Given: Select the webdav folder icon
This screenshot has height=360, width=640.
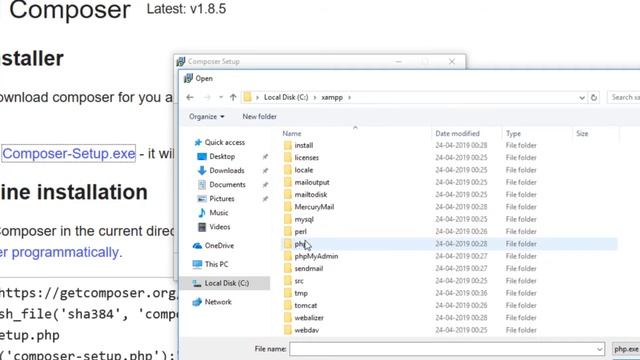Looking at the screenshot, I should [288, 330].
